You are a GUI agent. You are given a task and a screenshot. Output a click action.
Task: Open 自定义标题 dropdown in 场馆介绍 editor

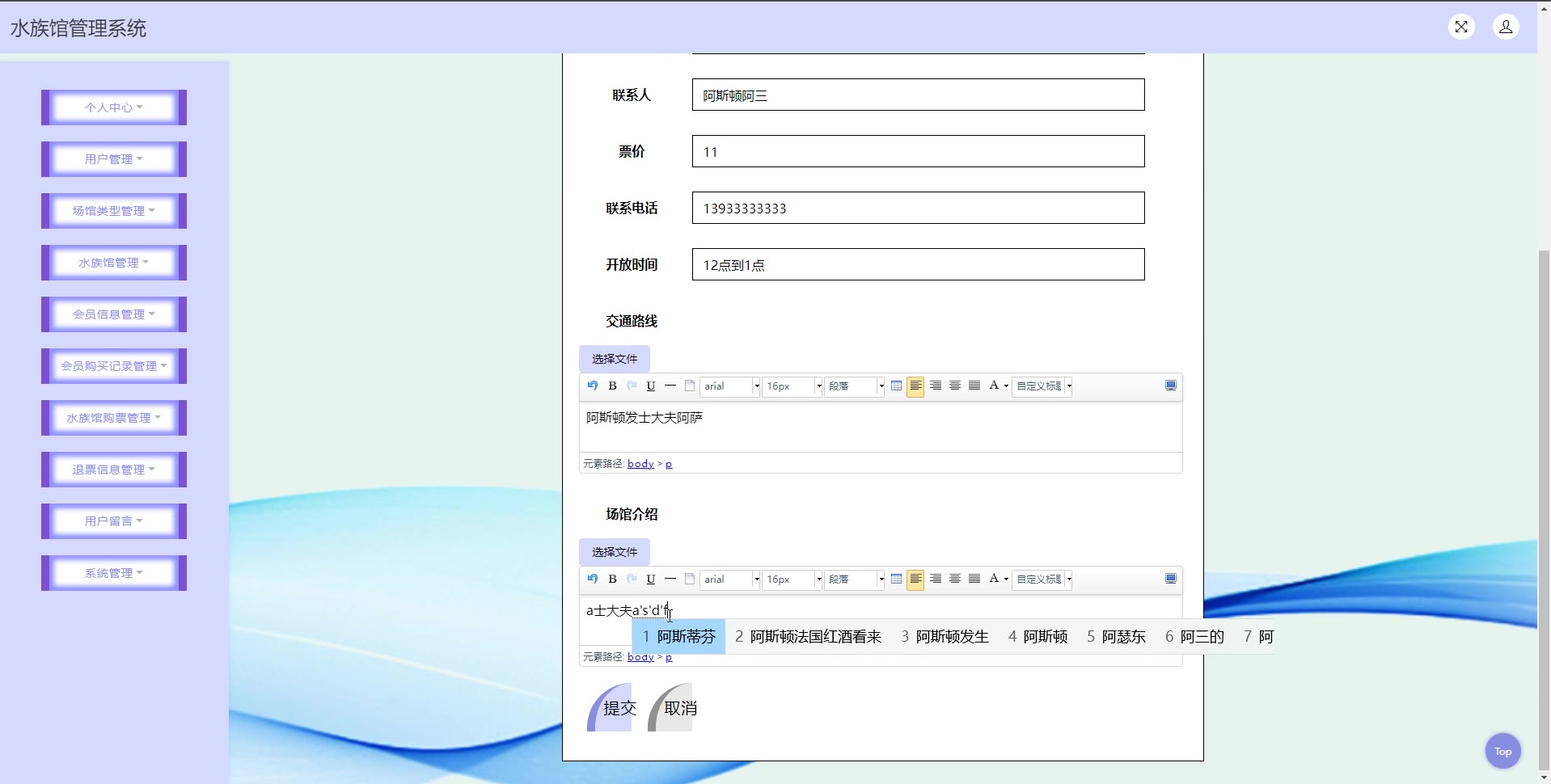click(1042, 580)
